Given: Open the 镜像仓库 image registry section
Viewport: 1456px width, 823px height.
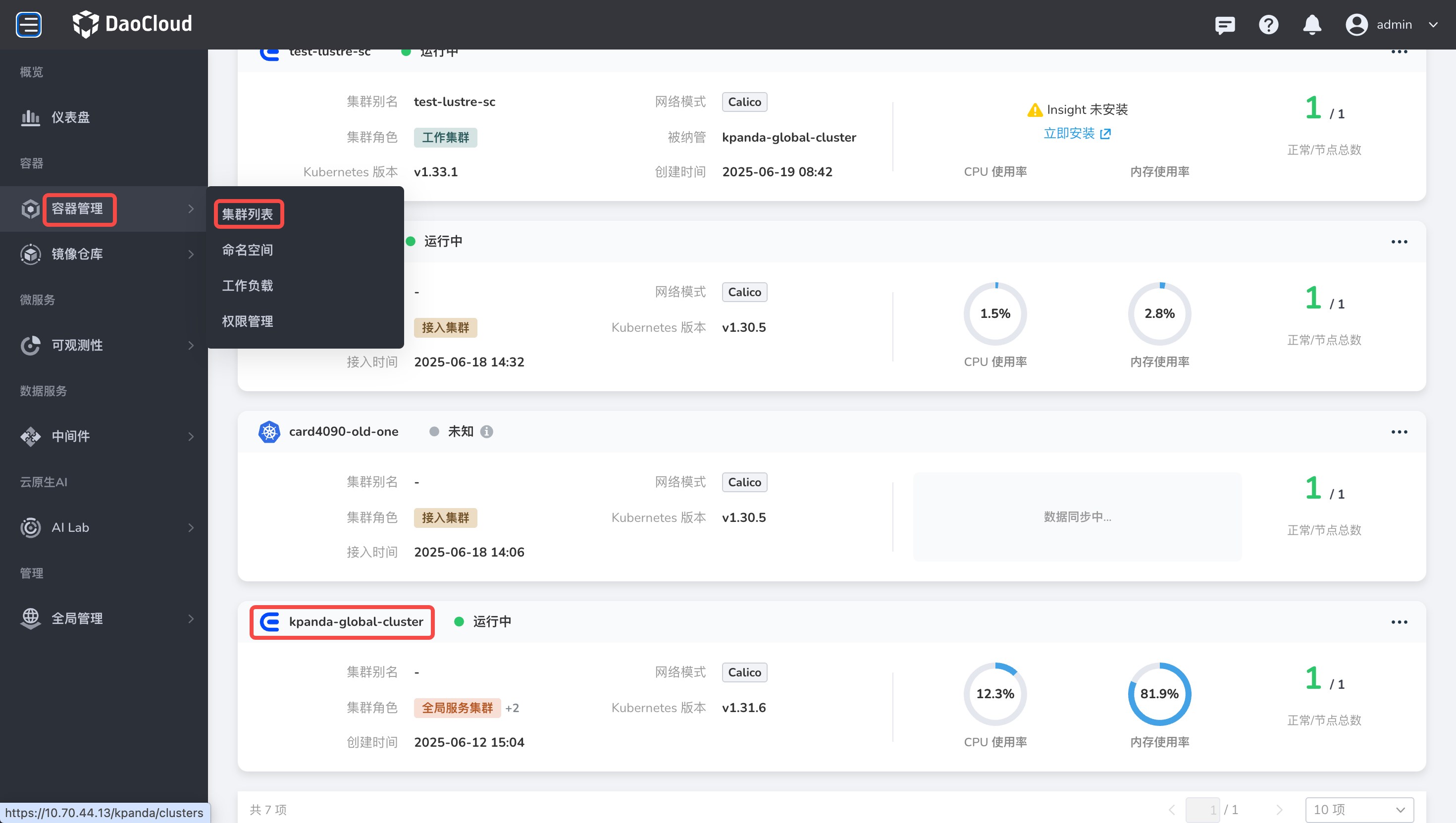Looking at the screenshot, I should tap(79, 254).
